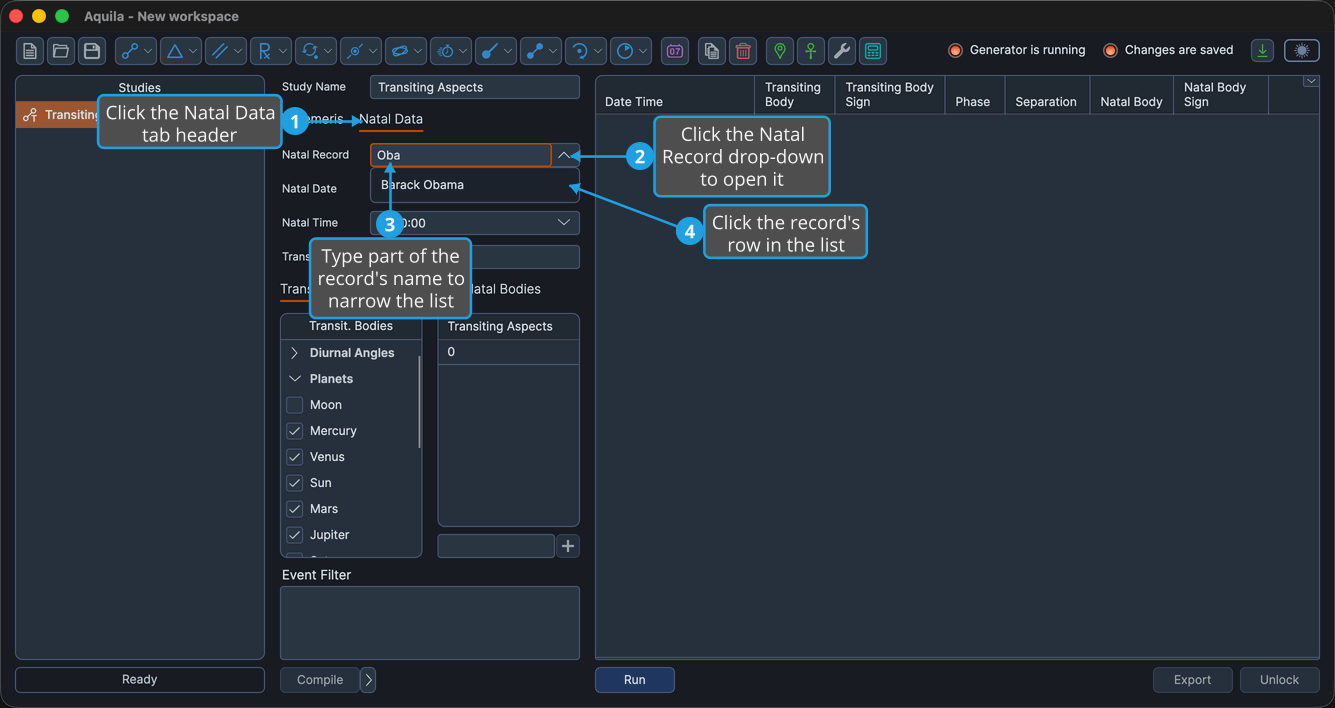This screenshot has height=708, width=1335.
Task: Switch to the Natal Data tab
Action: (391, 119)
